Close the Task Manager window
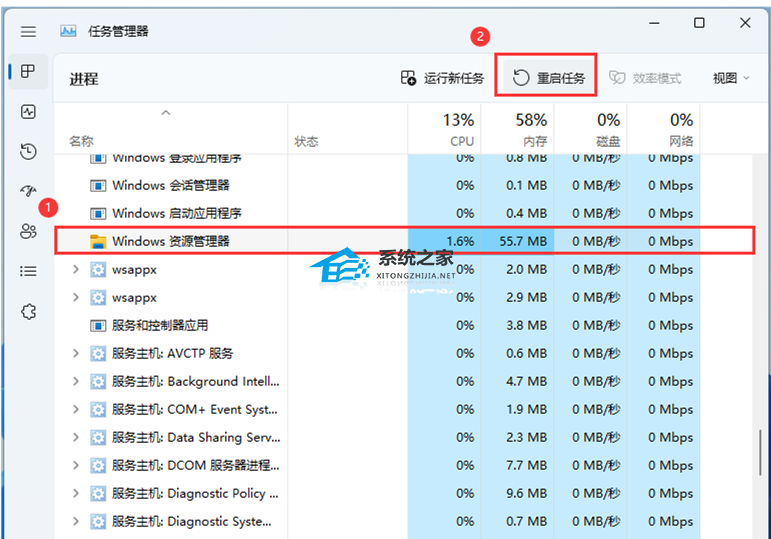The height and width of the screenshot is (539, 771). 745,23
